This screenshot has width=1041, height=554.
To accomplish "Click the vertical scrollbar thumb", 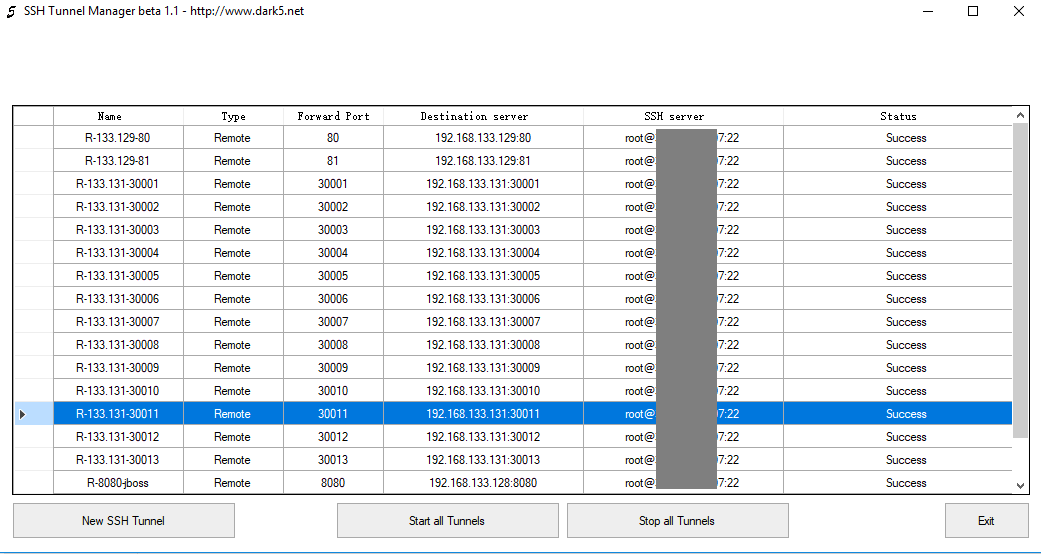I will (1020, 280).
